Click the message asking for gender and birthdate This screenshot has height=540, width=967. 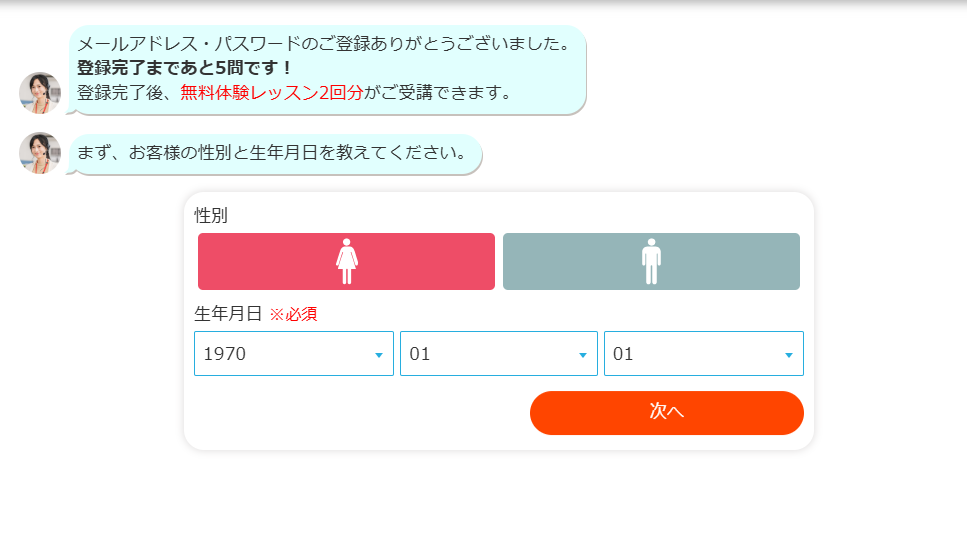tap(272, 153)
